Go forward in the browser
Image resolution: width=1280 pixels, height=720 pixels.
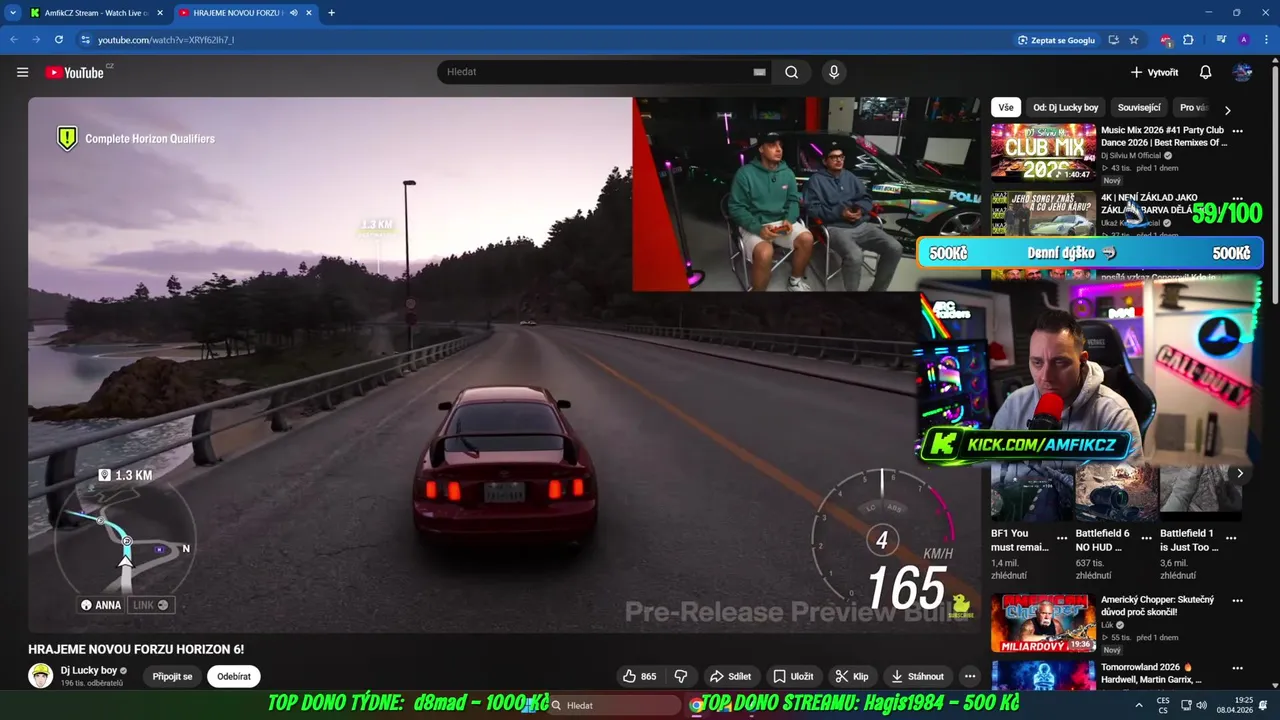point(37,40)
